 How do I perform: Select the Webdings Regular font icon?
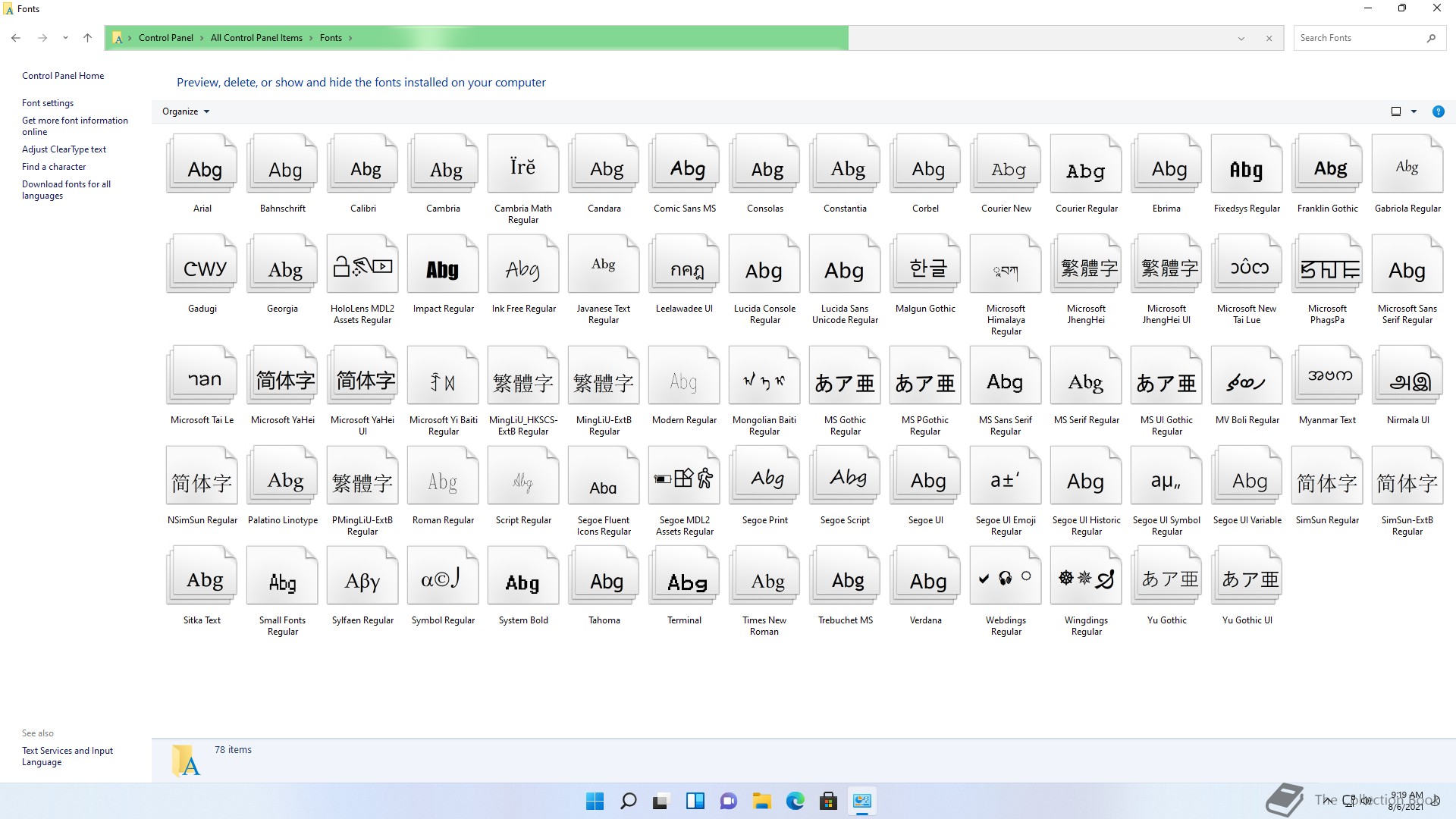pos(1006,576)
